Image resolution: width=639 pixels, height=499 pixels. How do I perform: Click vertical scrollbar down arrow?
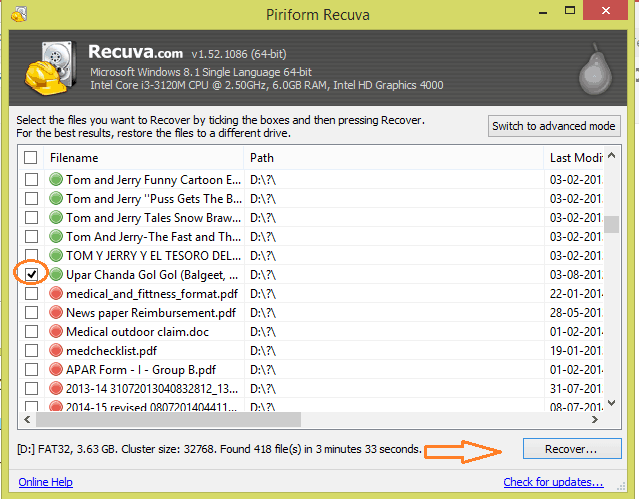(x=611, y=403)
